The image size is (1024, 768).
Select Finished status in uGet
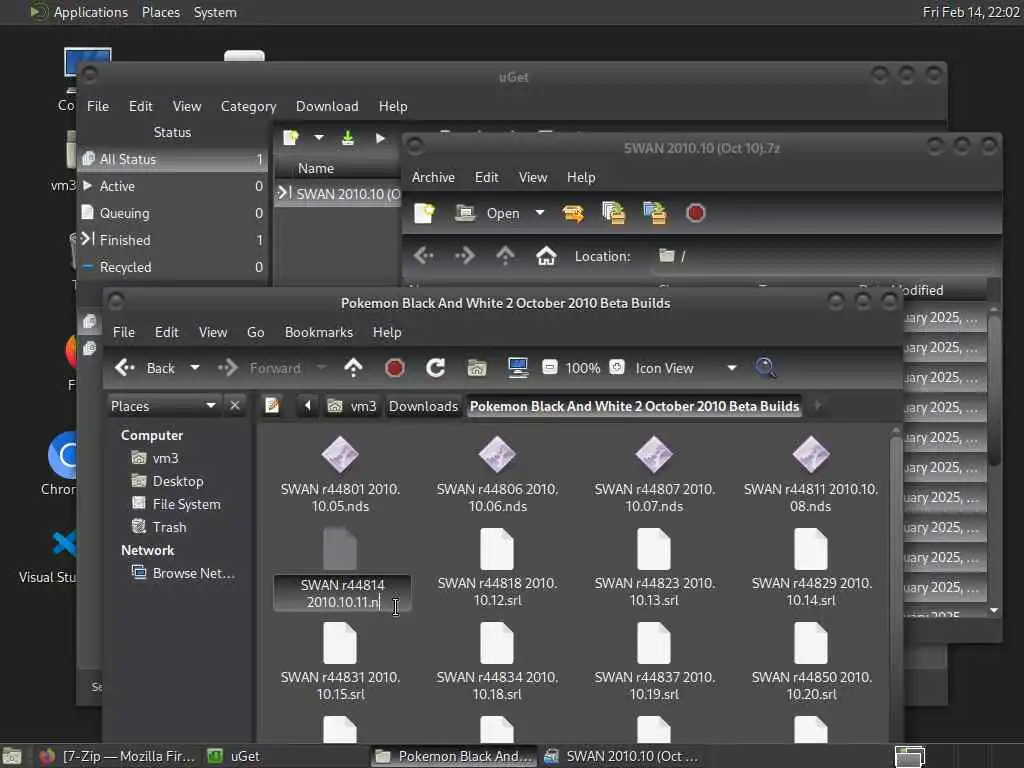(x=172, y=240)
